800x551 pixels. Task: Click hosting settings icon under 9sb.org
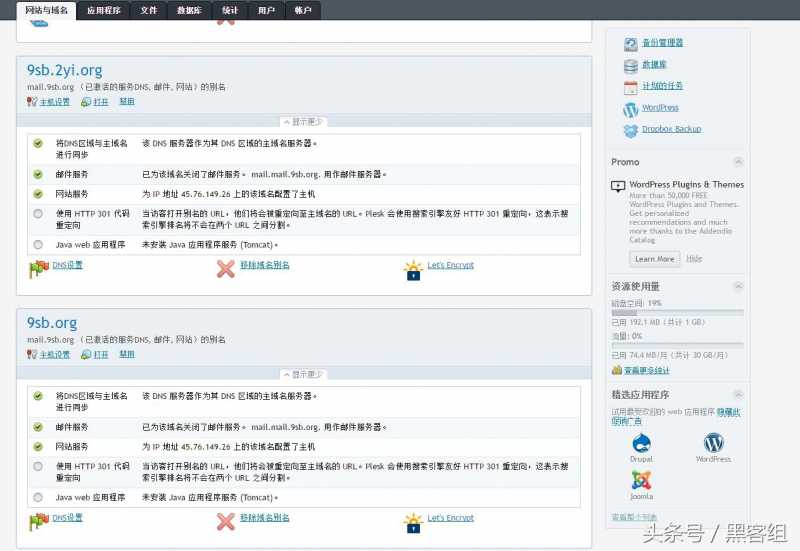coord(32,355)
